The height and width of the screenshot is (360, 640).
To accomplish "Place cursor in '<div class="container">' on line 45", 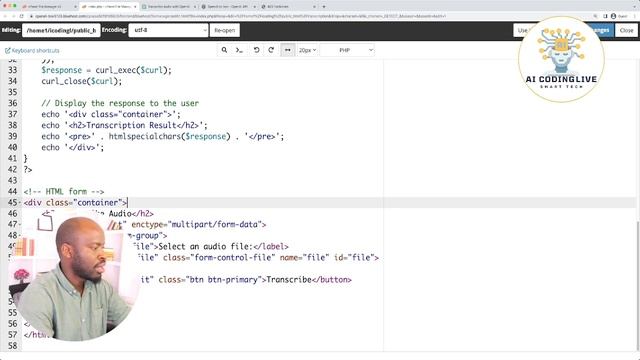I will [75, 202].
